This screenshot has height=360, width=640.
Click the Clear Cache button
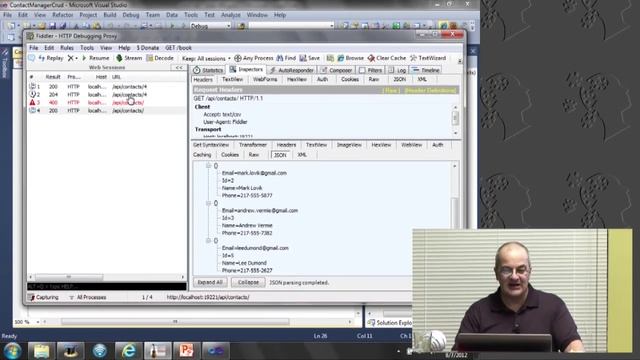[387, 58]
